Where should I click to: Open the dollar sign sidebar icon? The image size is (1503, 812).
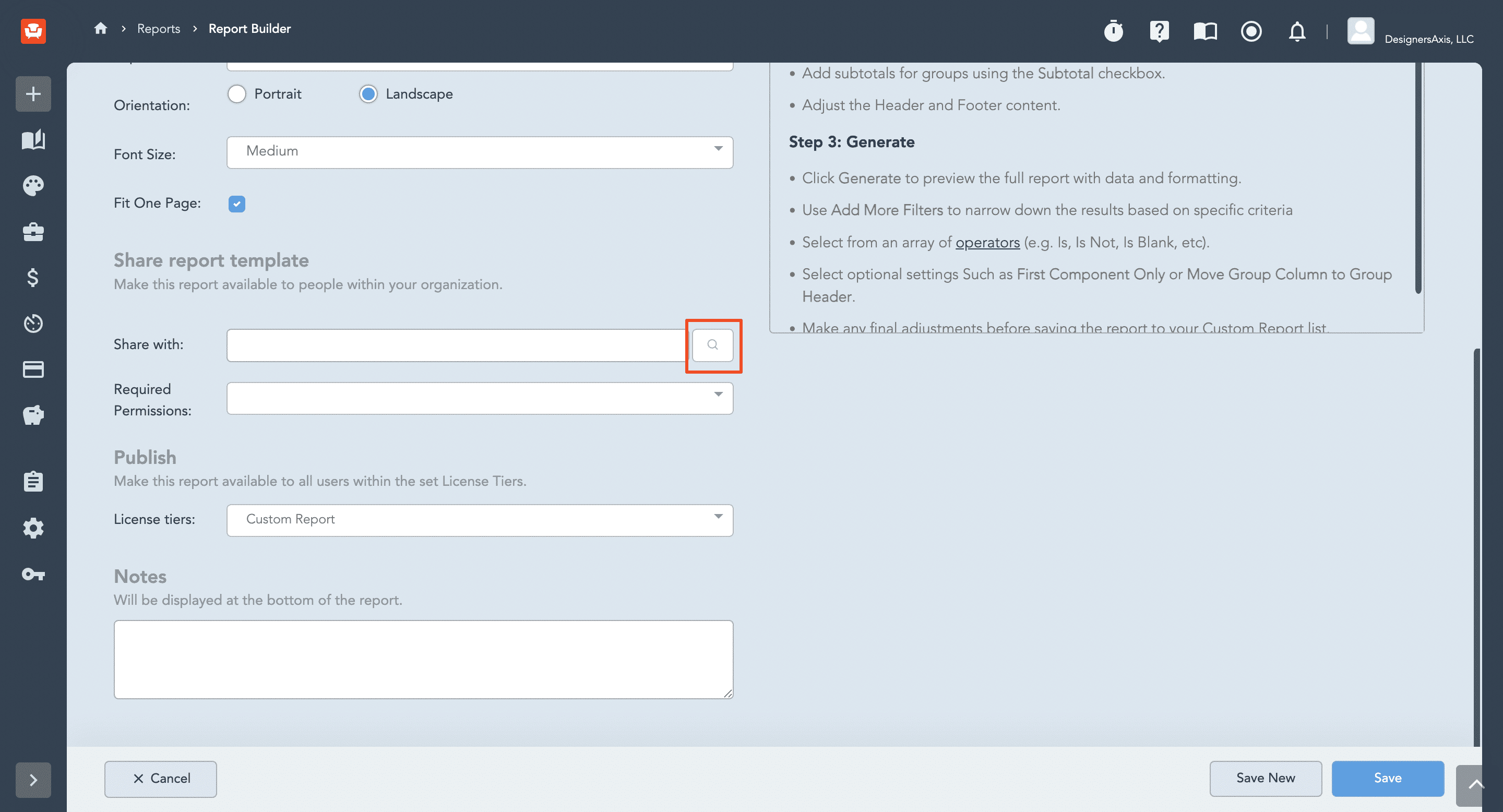33,278
